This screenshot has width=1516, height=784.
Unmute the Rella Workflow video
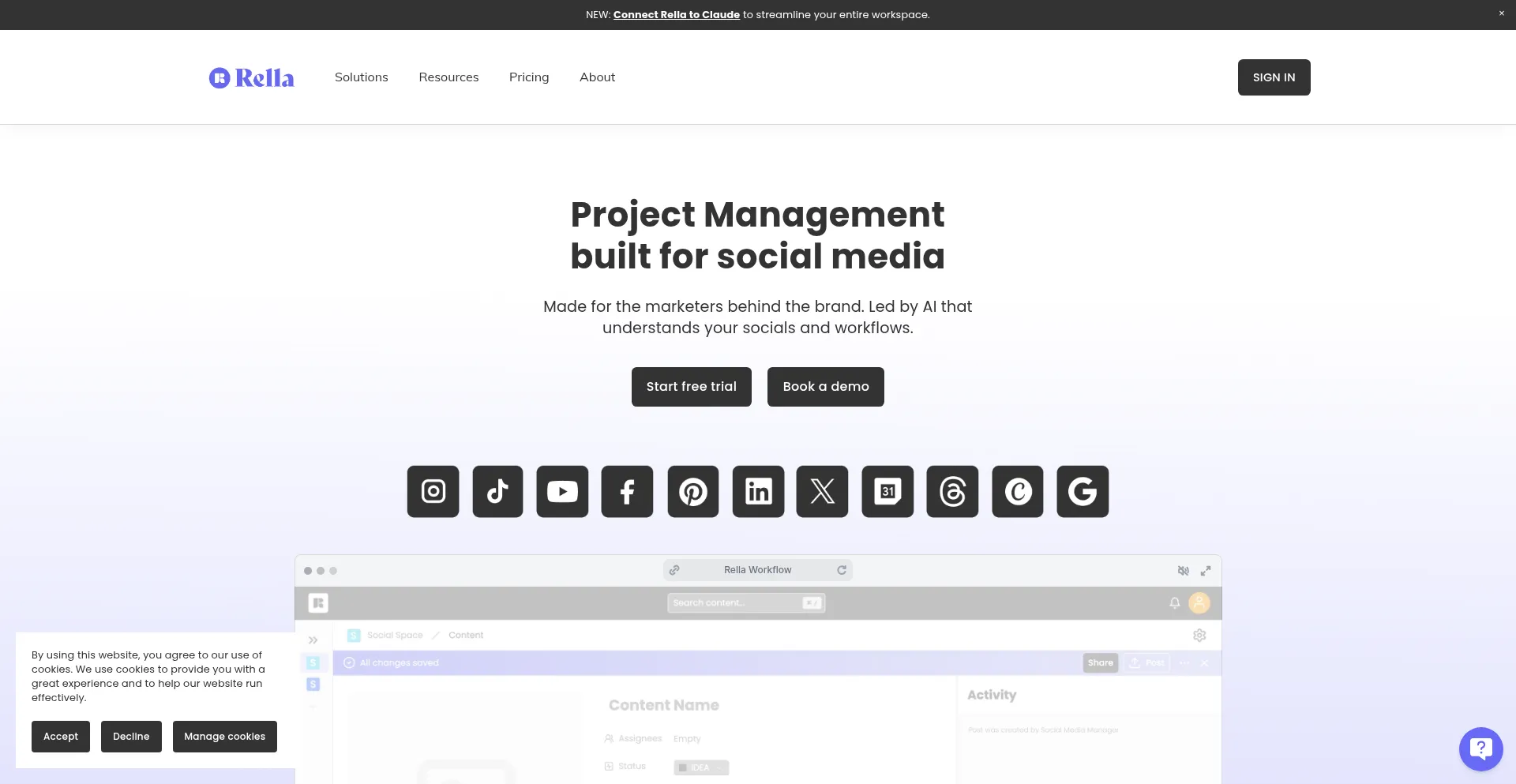(x=1184, y=570)
